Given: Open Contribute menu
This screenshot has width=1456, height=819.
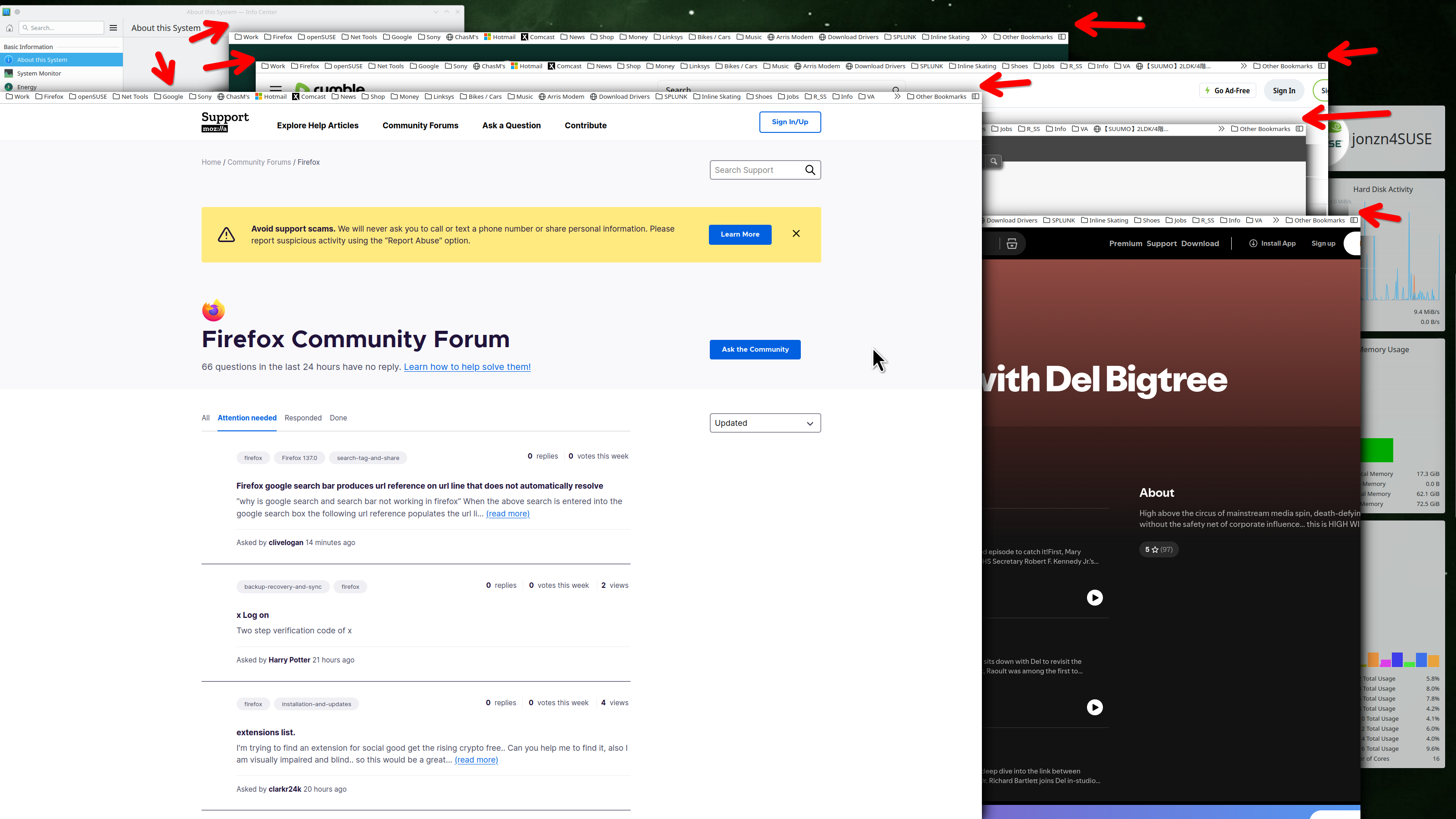Looking at the screenshot, I should click(x=586, y=126).
